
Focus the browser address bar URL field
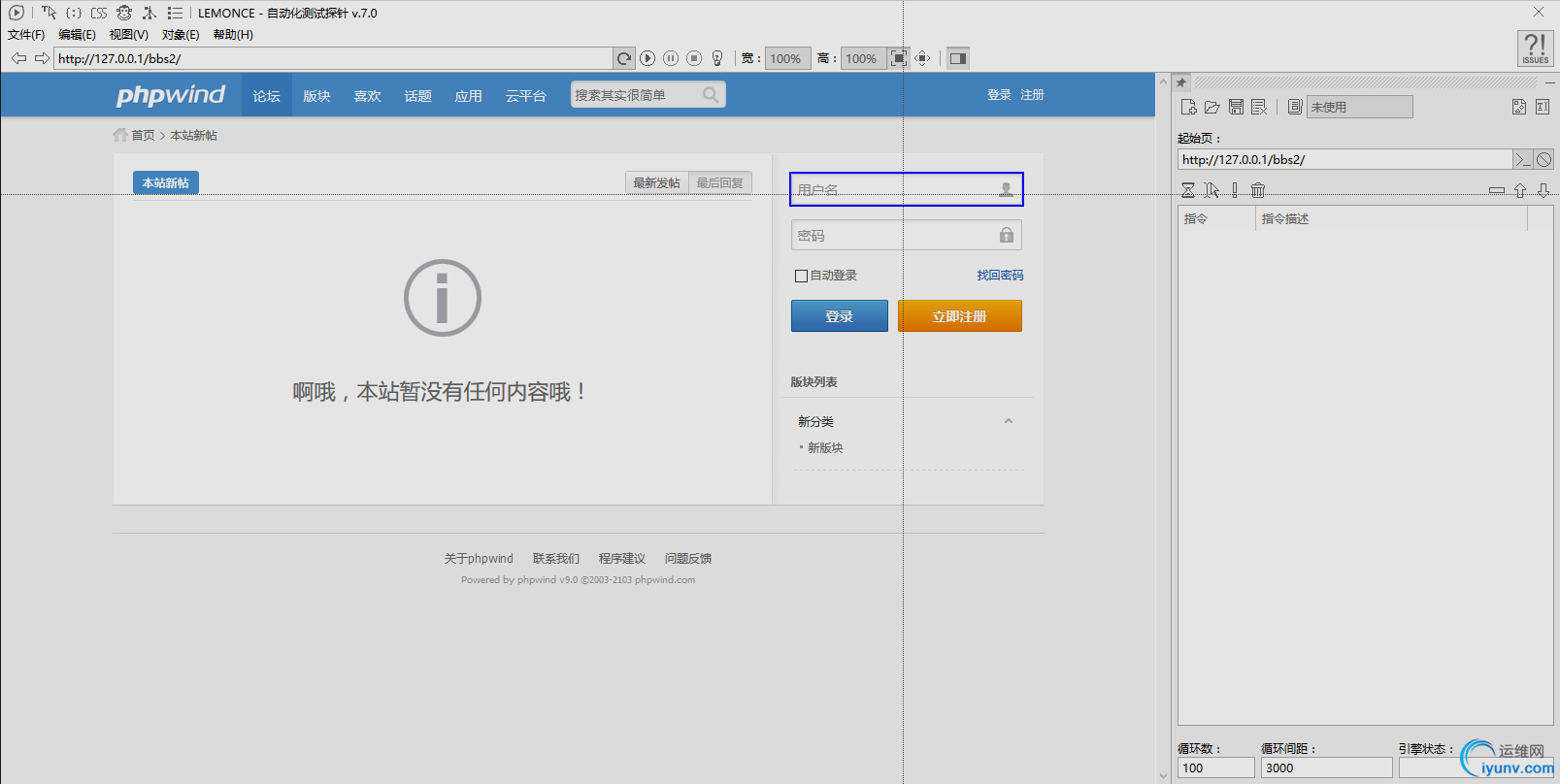click(333, 58)
